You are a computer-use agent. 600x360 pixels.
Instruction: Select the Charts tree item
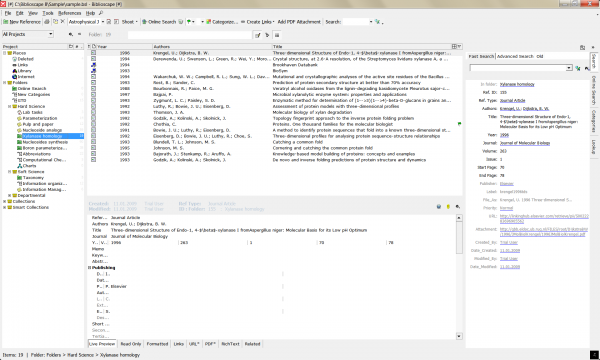[x=29, y=166]
